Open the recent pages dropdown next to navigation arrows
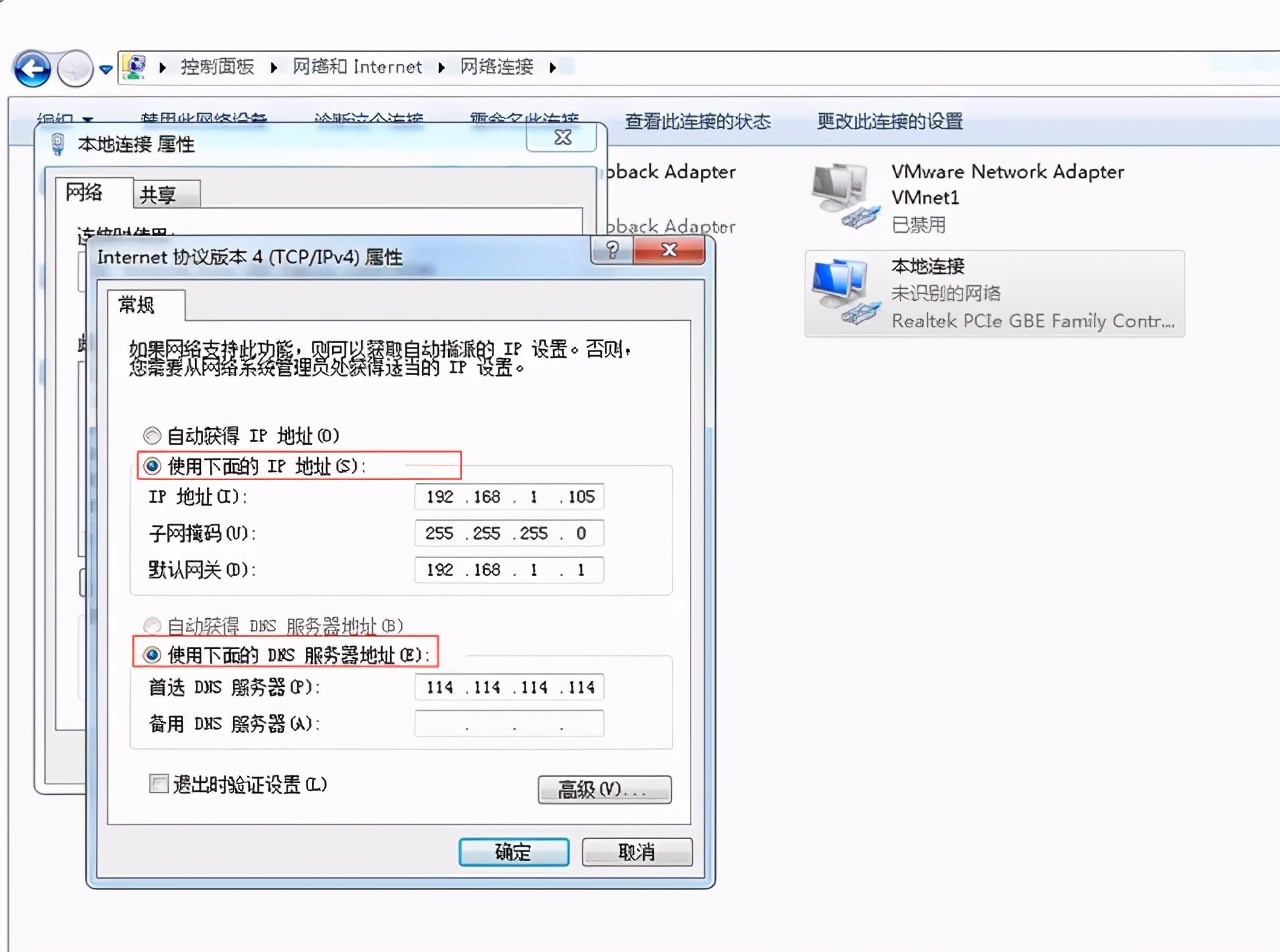Viewport: 1280px width, 952px height. (105, 69)
